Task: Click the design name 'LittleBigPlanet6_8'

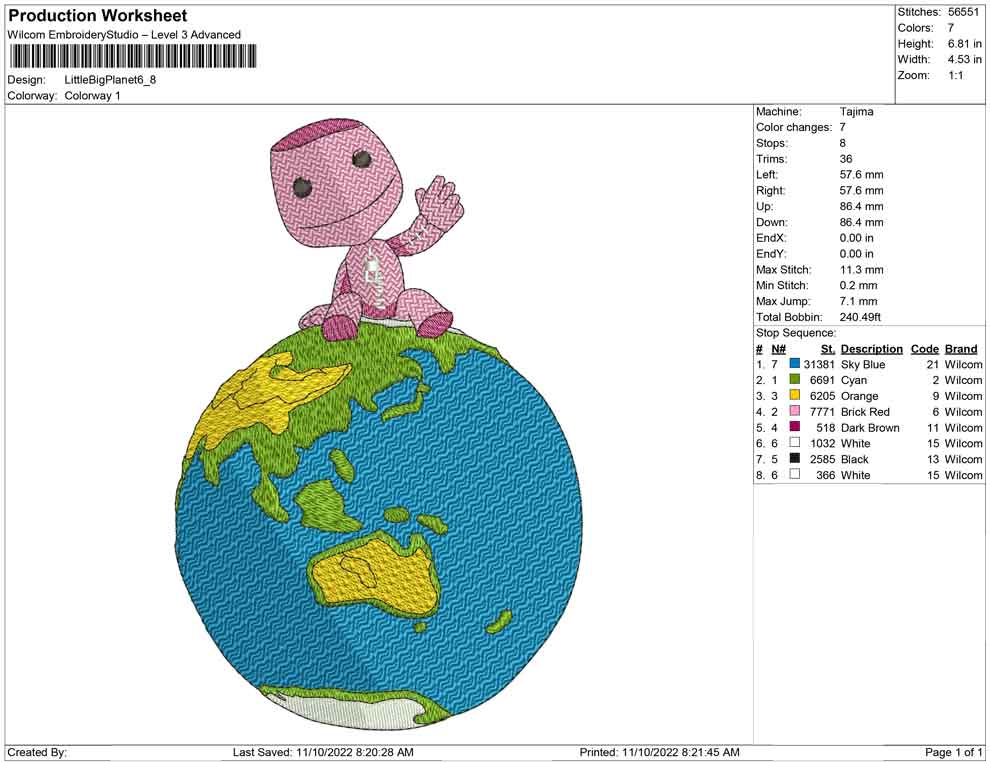Action: (x=110, y=80)
